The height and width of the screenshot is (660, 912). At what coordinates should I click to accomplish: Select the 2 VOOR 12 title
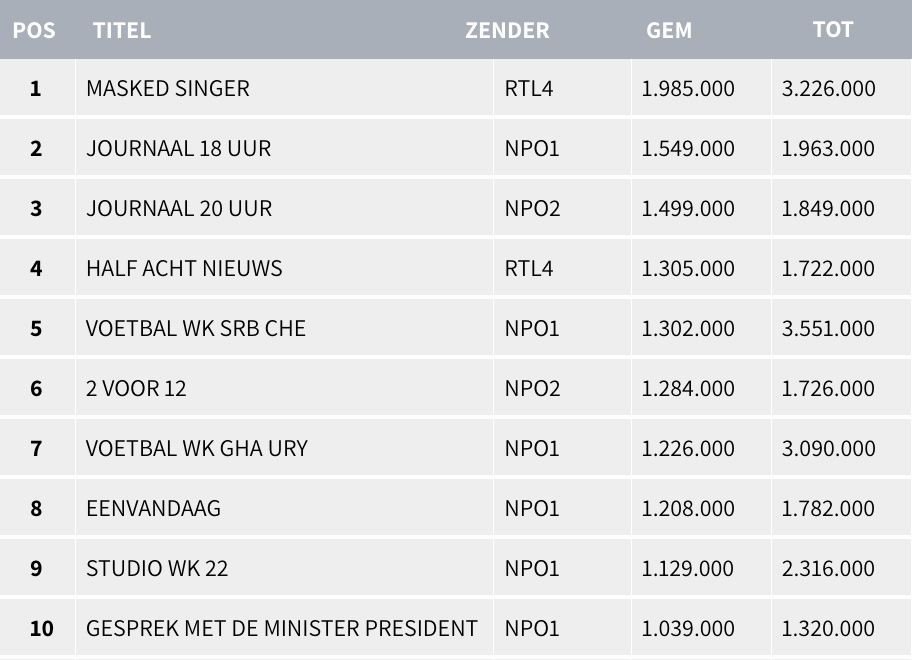tap(136, 388)
